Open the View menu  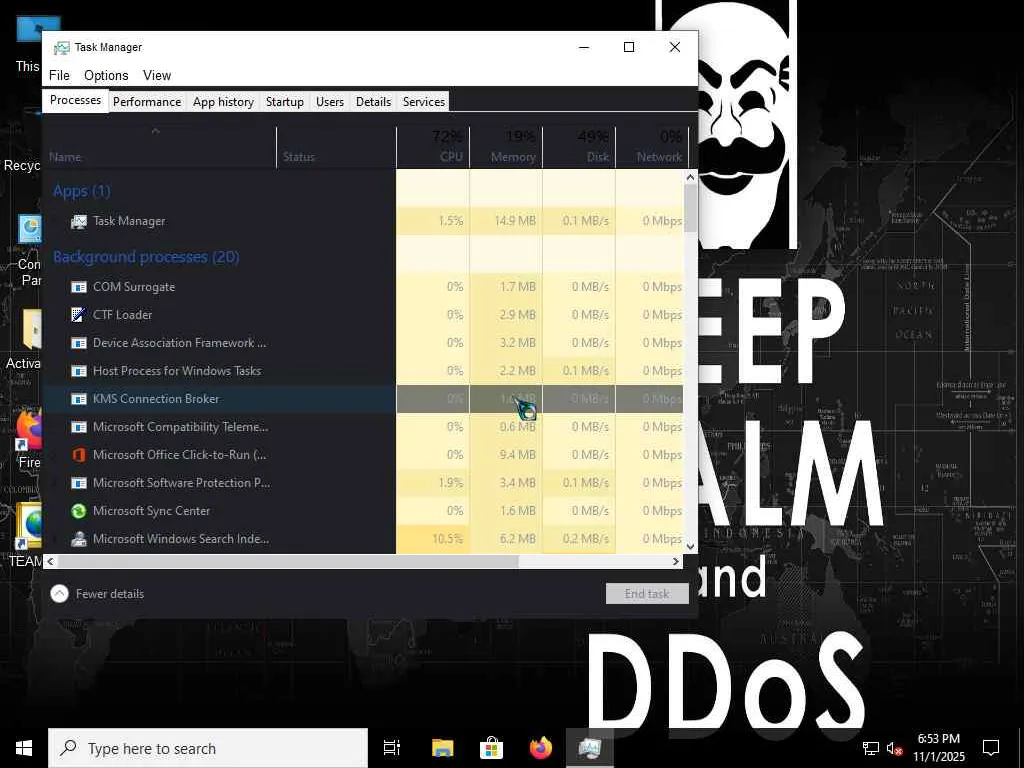[x=157, y=76]
